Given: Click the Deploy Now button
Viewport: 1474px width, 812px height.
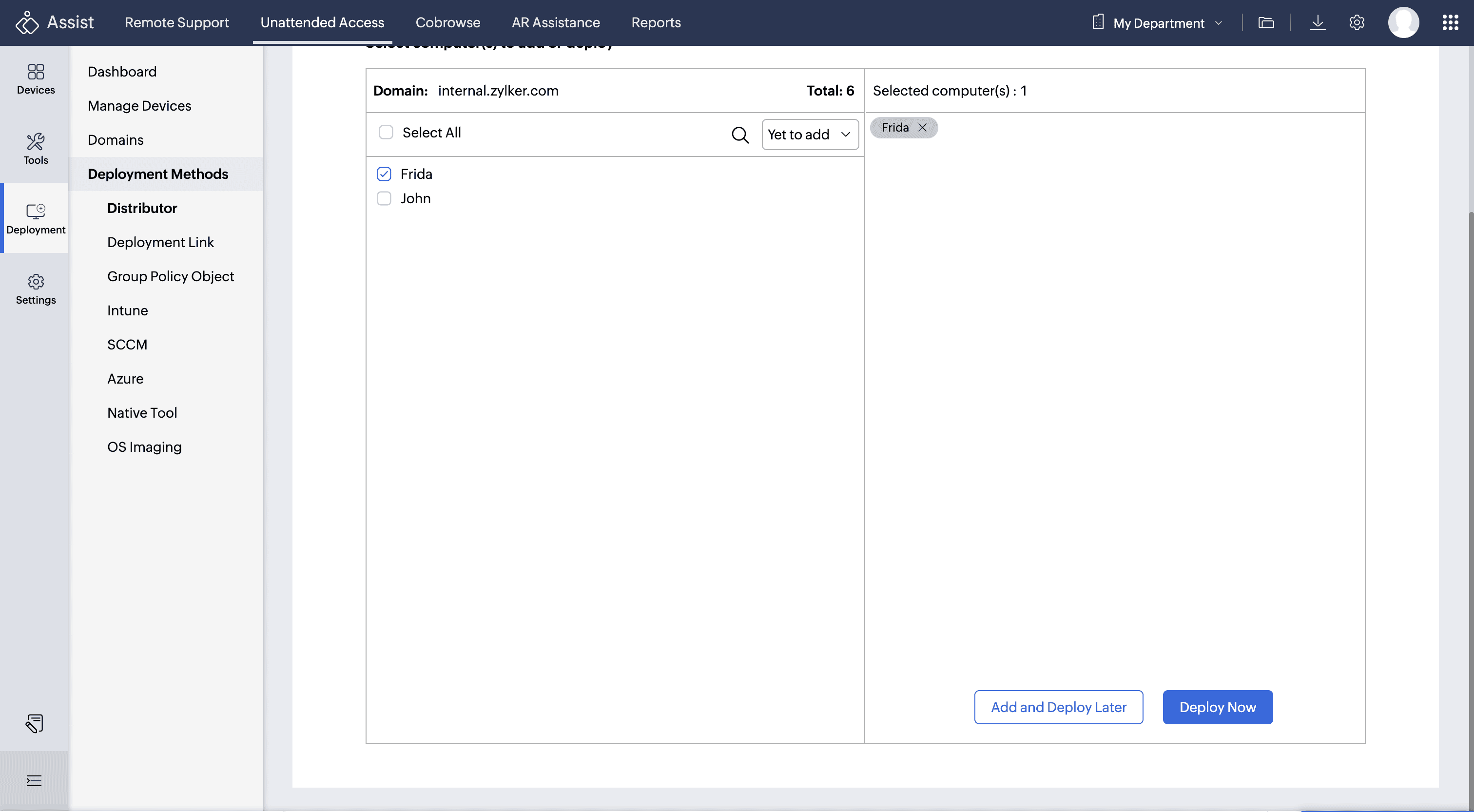Looking at the screenshot, I should point(1217,707).
